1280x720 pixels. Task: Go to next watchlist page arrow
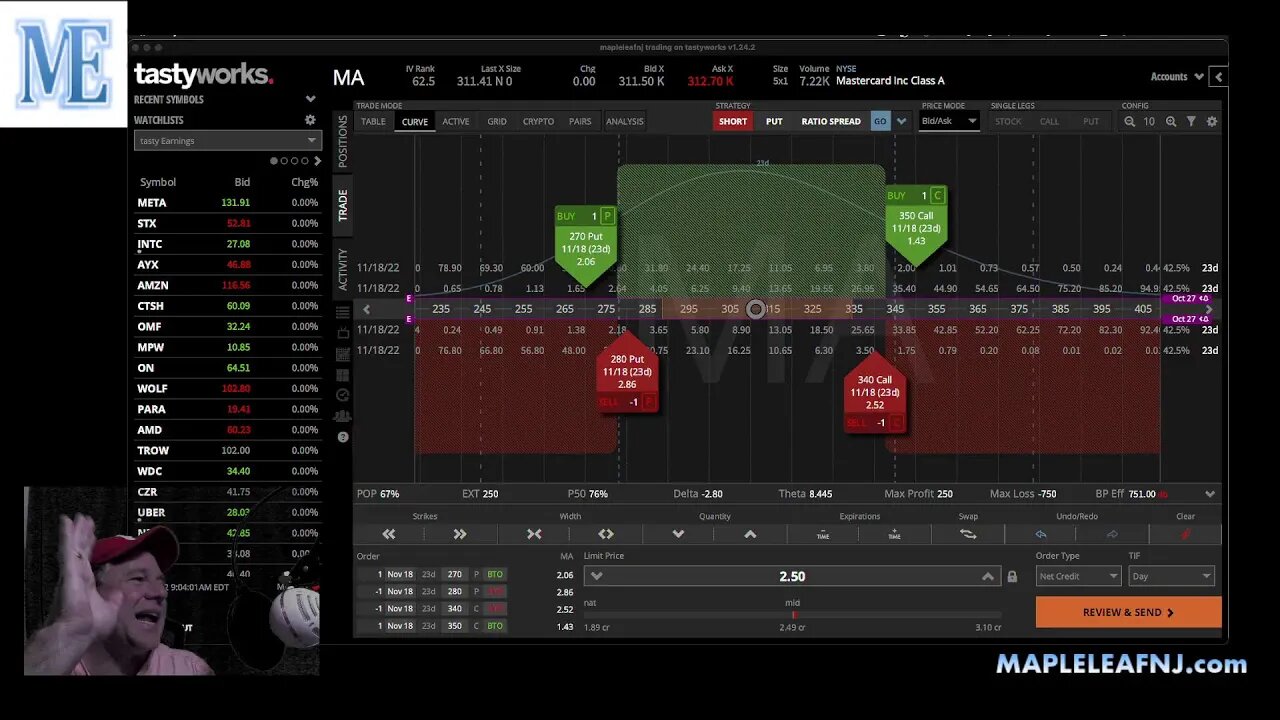[x=318, y=161]
